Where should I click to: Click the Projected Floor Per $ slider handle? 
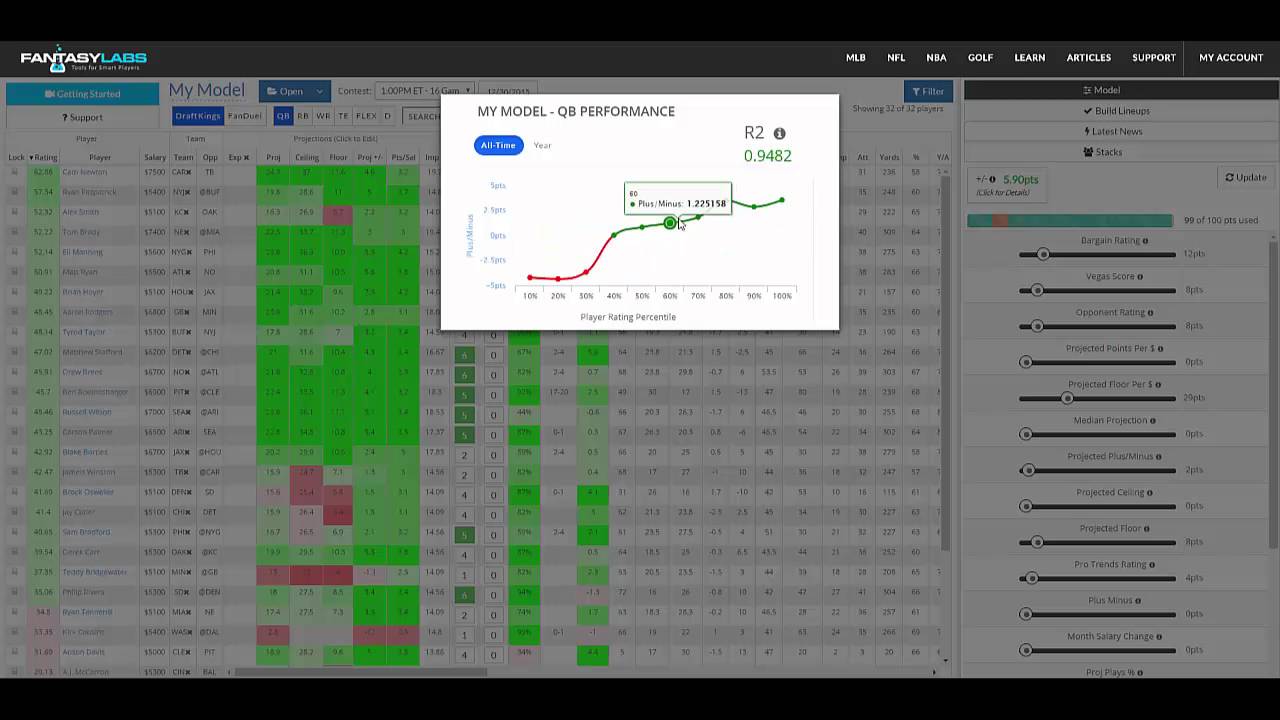(x=1067, y=399)
